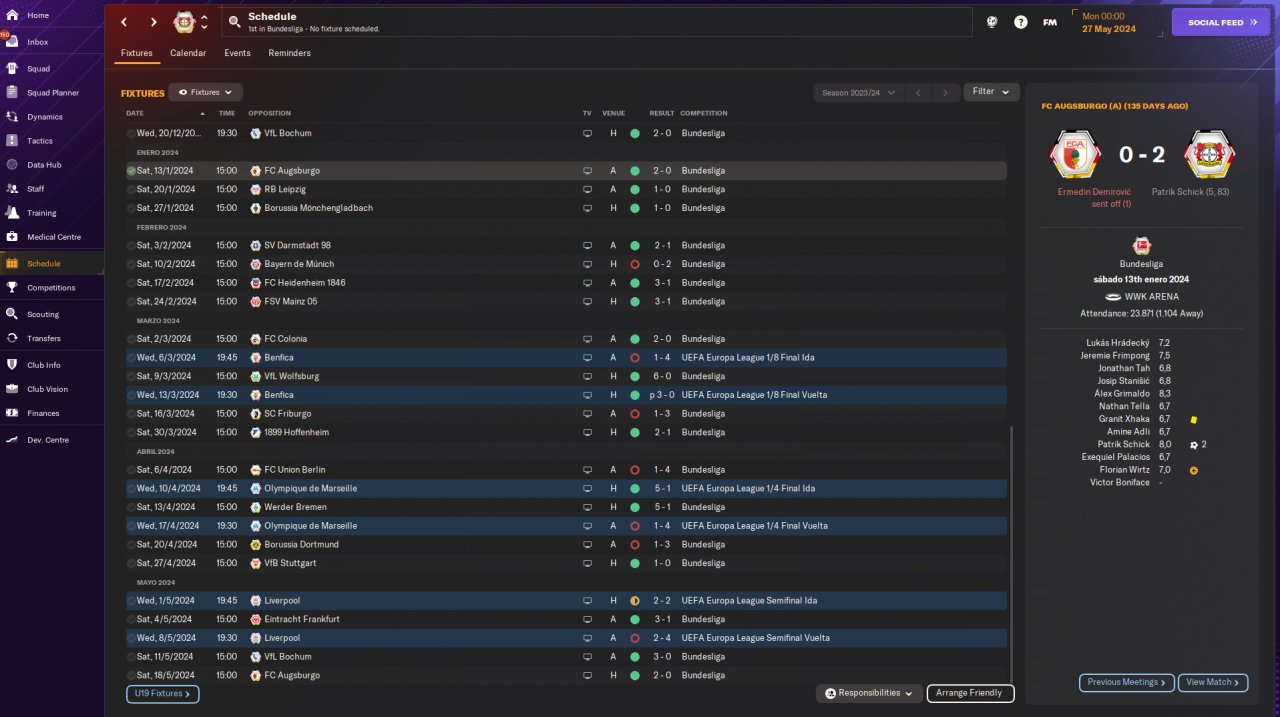1280x717 pixels.
Task: Open the Competitions trophy icon
Action: 12,288
